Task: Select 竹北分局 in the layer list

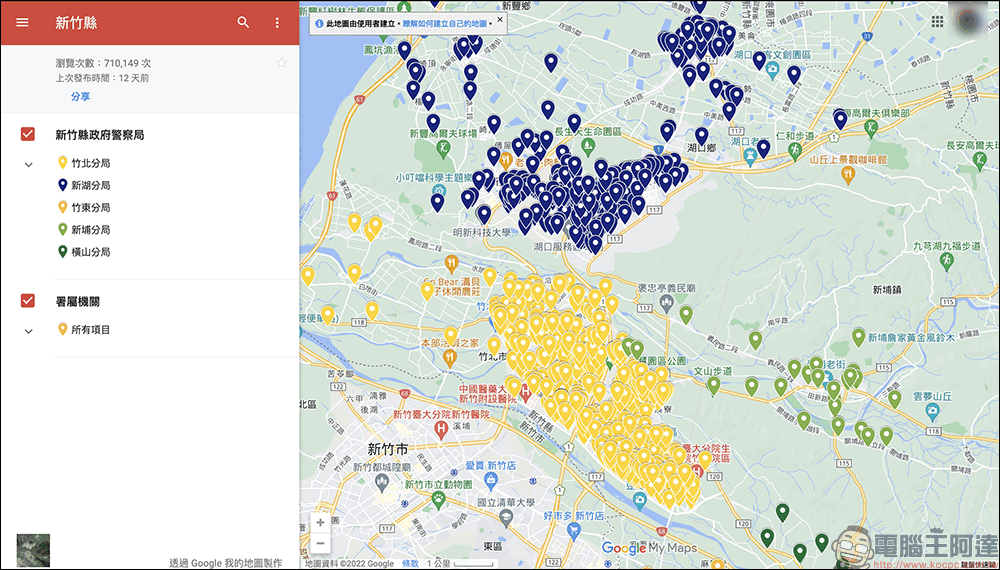Action: pyautogui.click(x=90, y=163)
